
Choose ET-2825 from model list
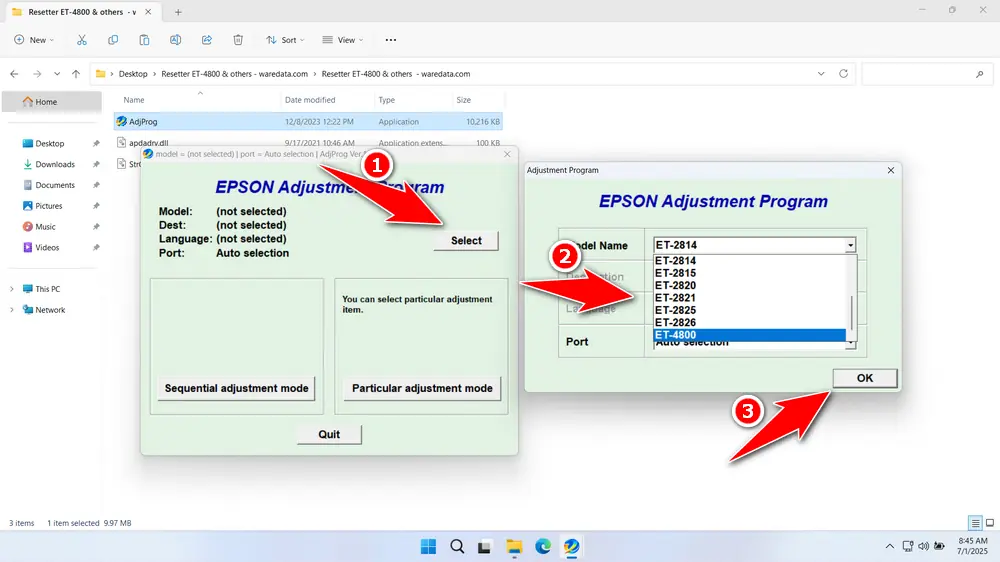coord(749,310)
